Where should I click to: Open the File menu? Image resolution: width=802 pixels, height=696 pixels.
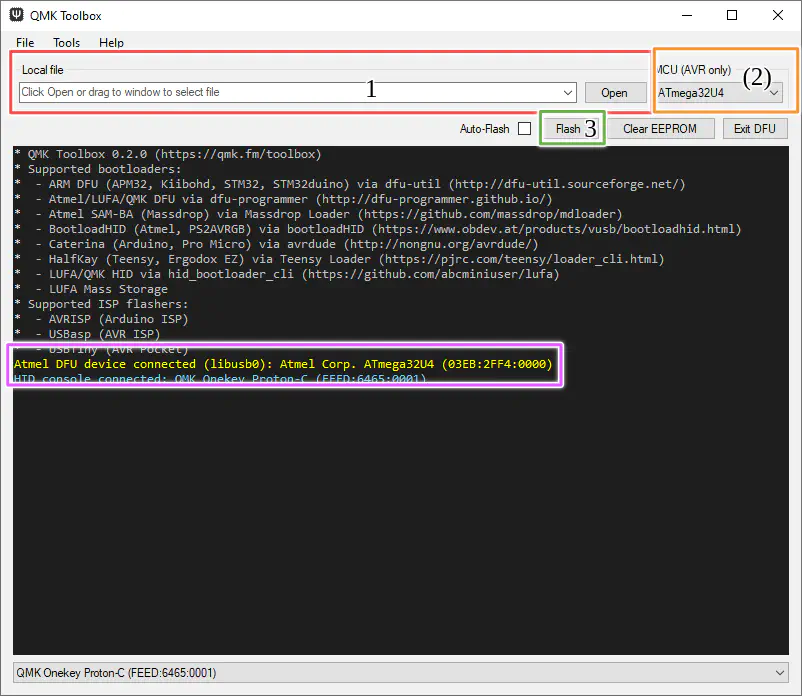25,43
